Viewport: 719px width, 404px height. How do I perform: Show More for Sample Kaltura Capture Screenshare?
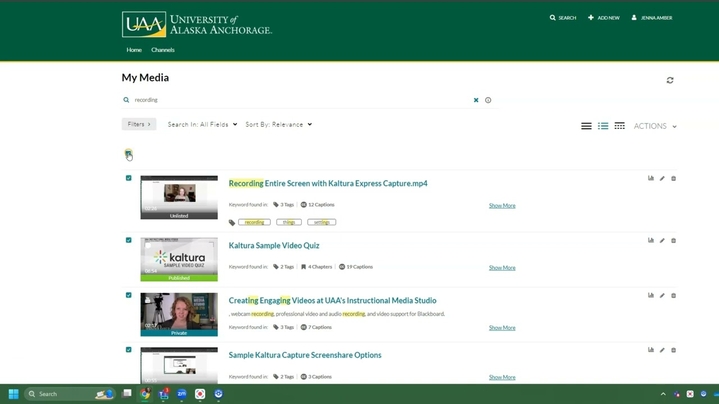pos(502,377)
